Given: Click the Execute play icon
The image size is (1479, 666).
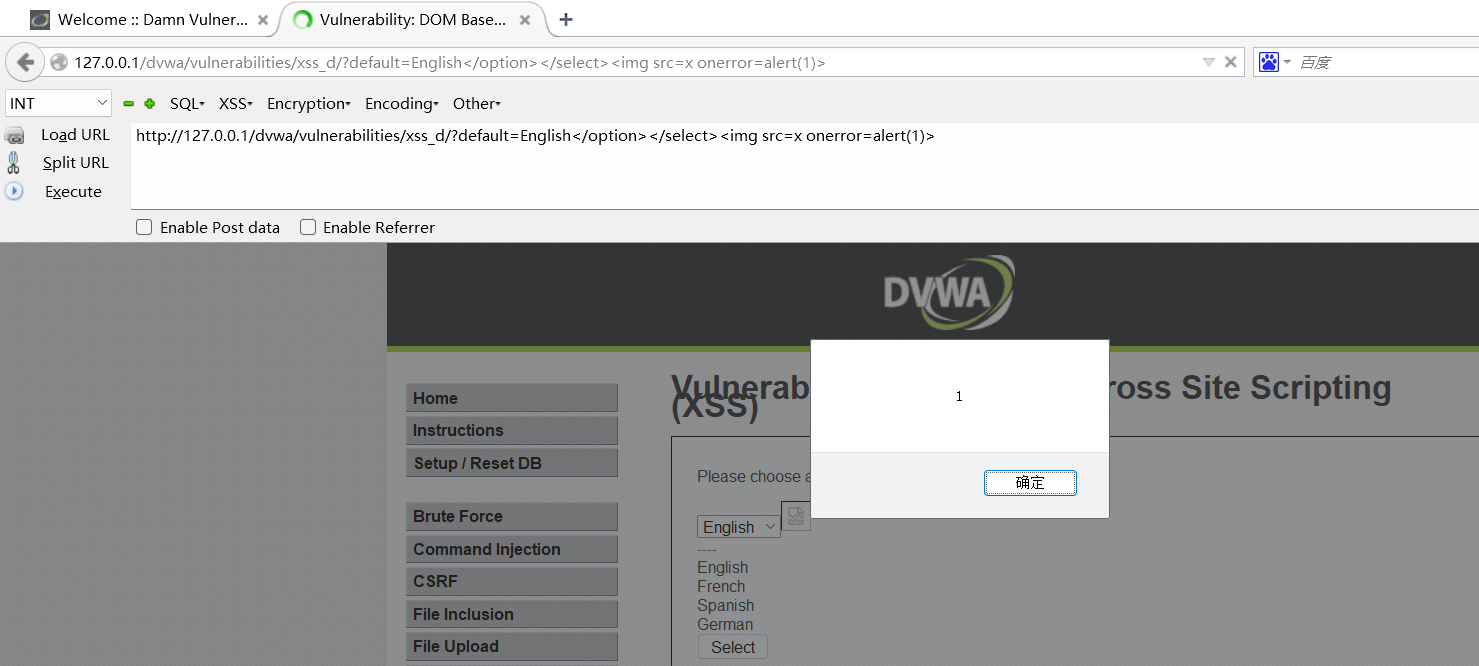Looking at the screenshot, I should pos(14,191).
